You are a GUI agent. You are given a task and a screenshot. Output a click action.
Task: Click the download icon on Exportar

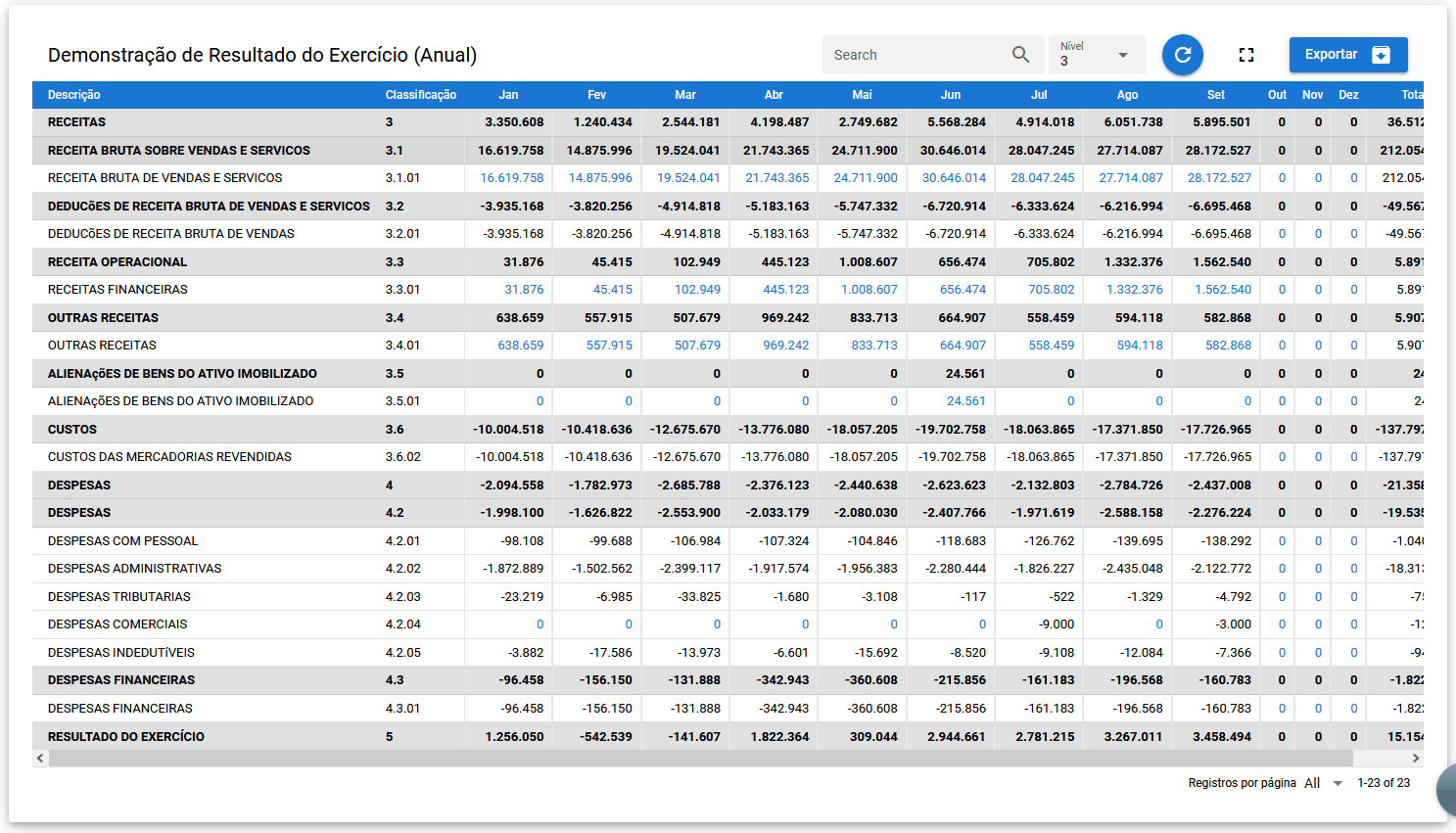click(x=1381, y=55)
